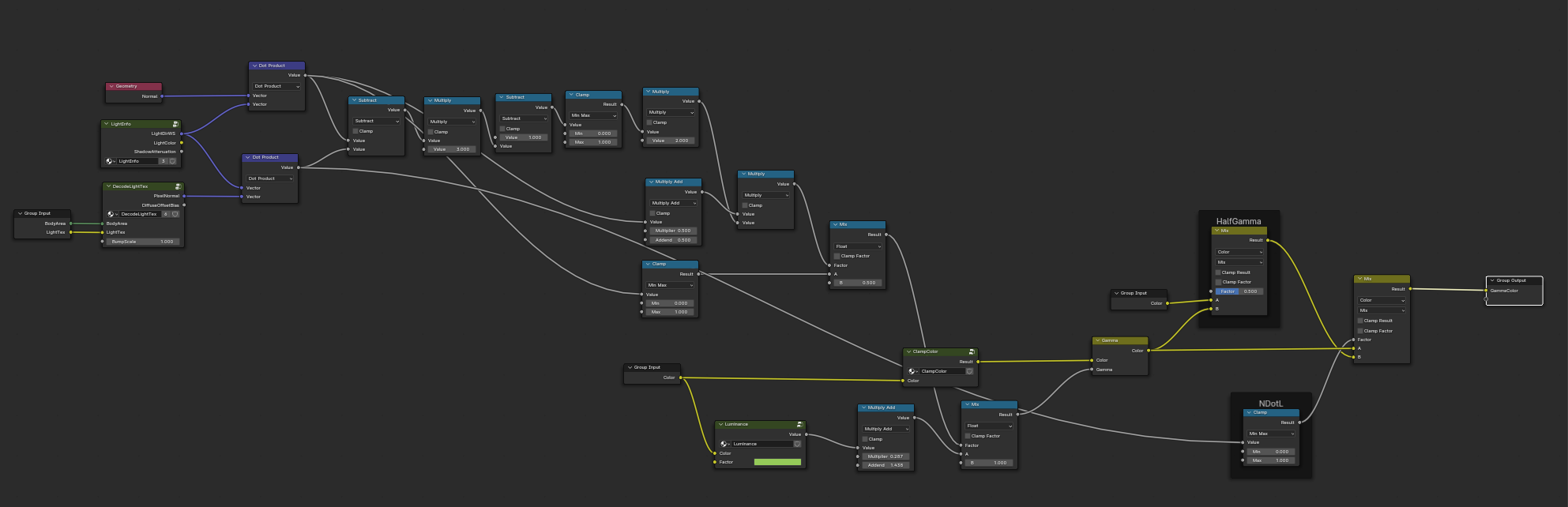Click the ClampColor node header group icon

(972, 351)
